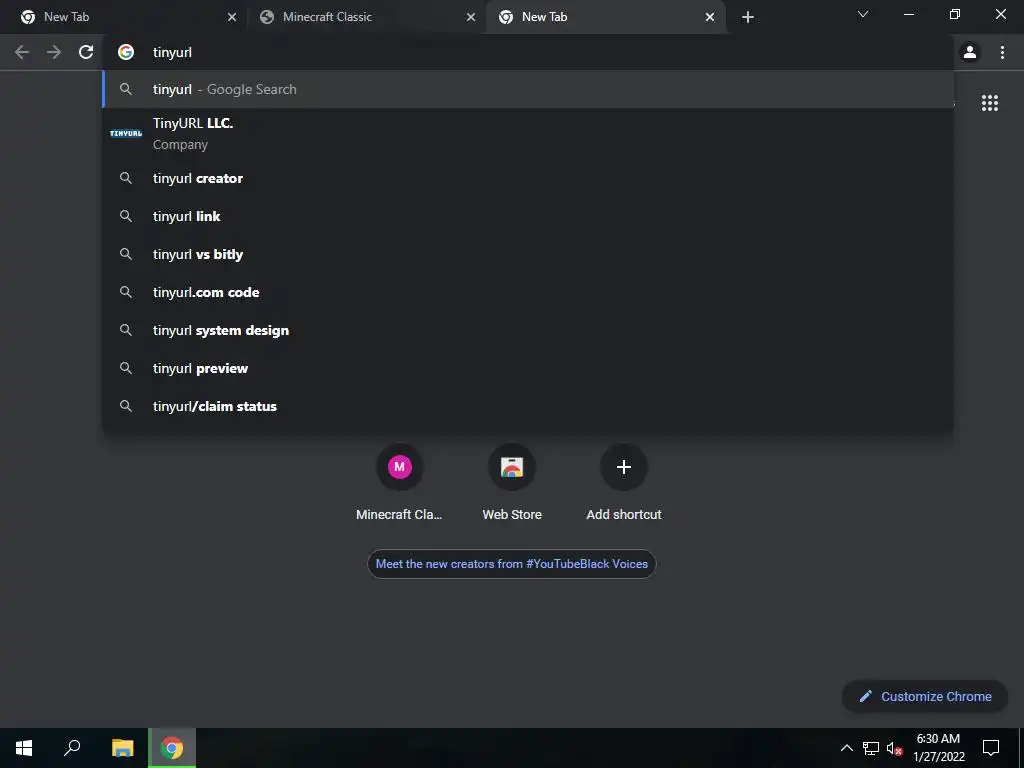Image resolution: width=1024 pixels, height=768 pixels.
Task: Click the Customize Chrome button
Action: tap(925, 696)
